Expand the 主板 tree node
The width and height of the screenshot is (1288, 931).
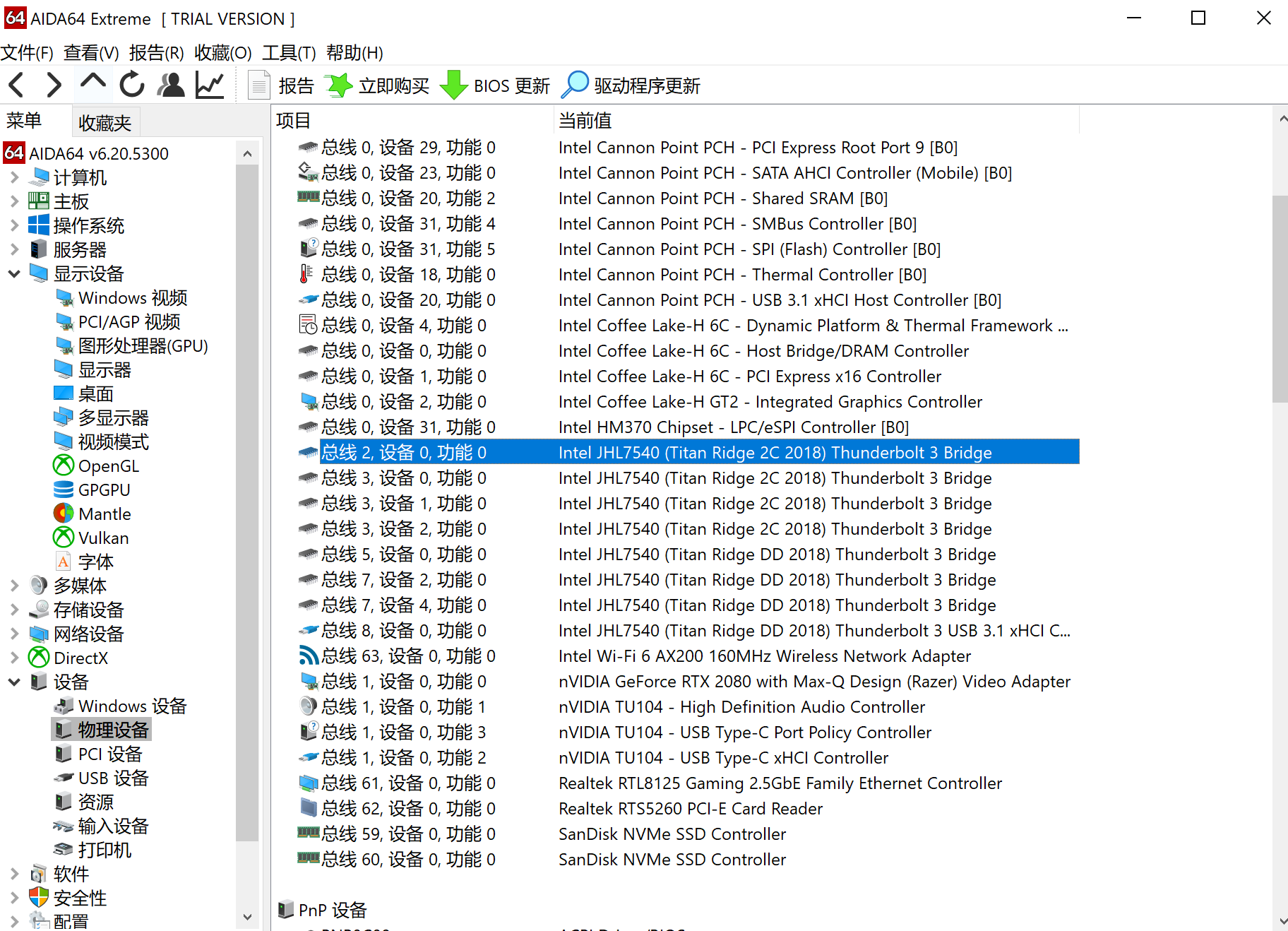click(14, 201)
